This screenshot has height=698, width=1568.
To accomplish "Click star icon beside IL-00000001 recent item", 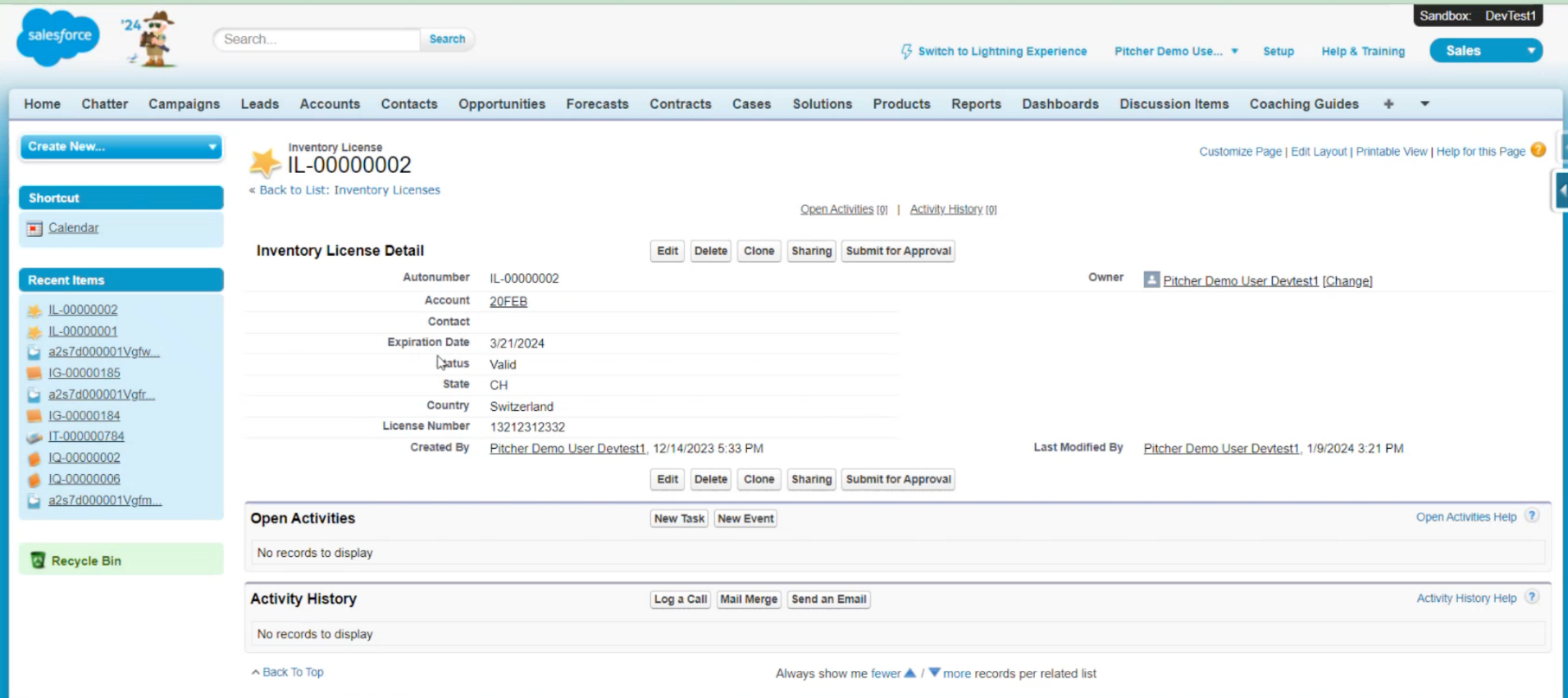I will pos(34,332).
